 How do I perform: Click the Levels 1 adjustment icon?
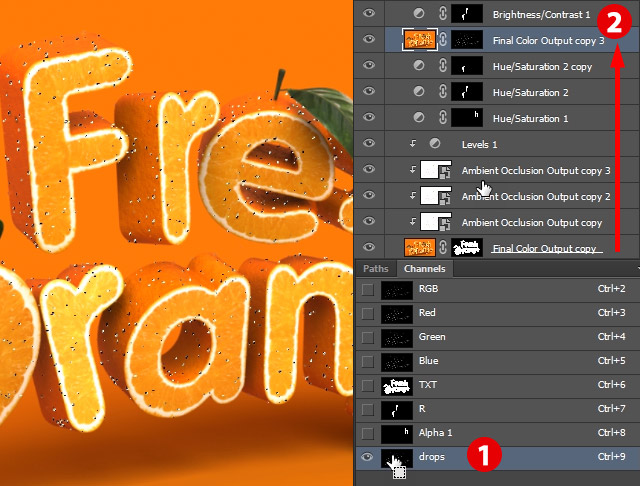(x=435, y=143)
